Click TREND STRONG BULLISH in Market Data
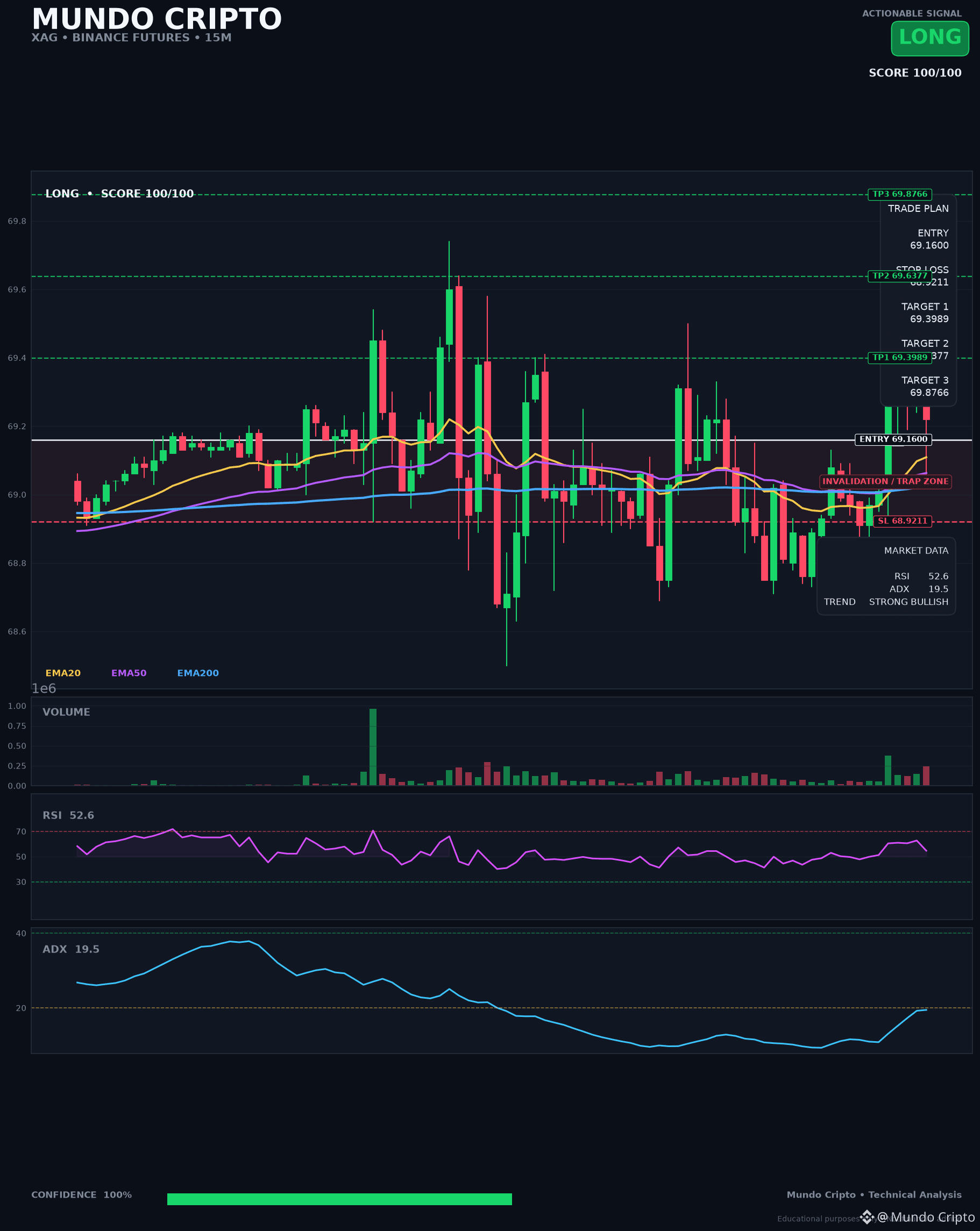This screenshot has width=980, height=1231. pos(886,602)
